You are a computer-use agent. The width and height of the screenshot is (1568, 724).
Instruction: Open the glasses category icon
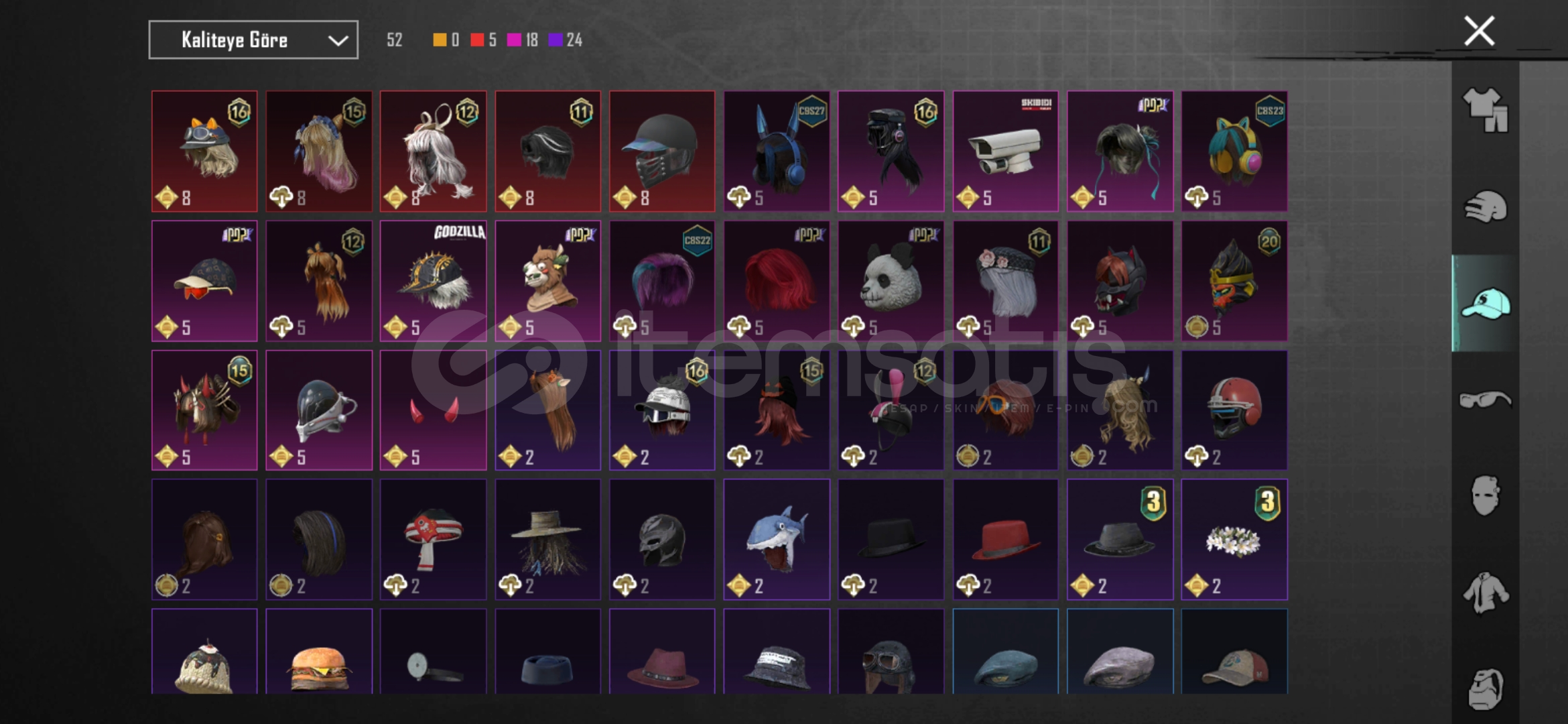(1485, 400)
